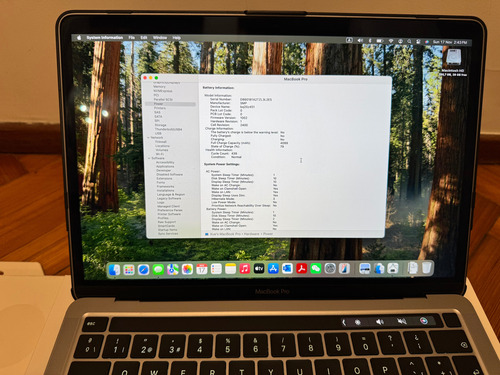Viewport: 500px width, 375px height.
Task: Click the Full Charge Capacity row
Action: (249, 143)
